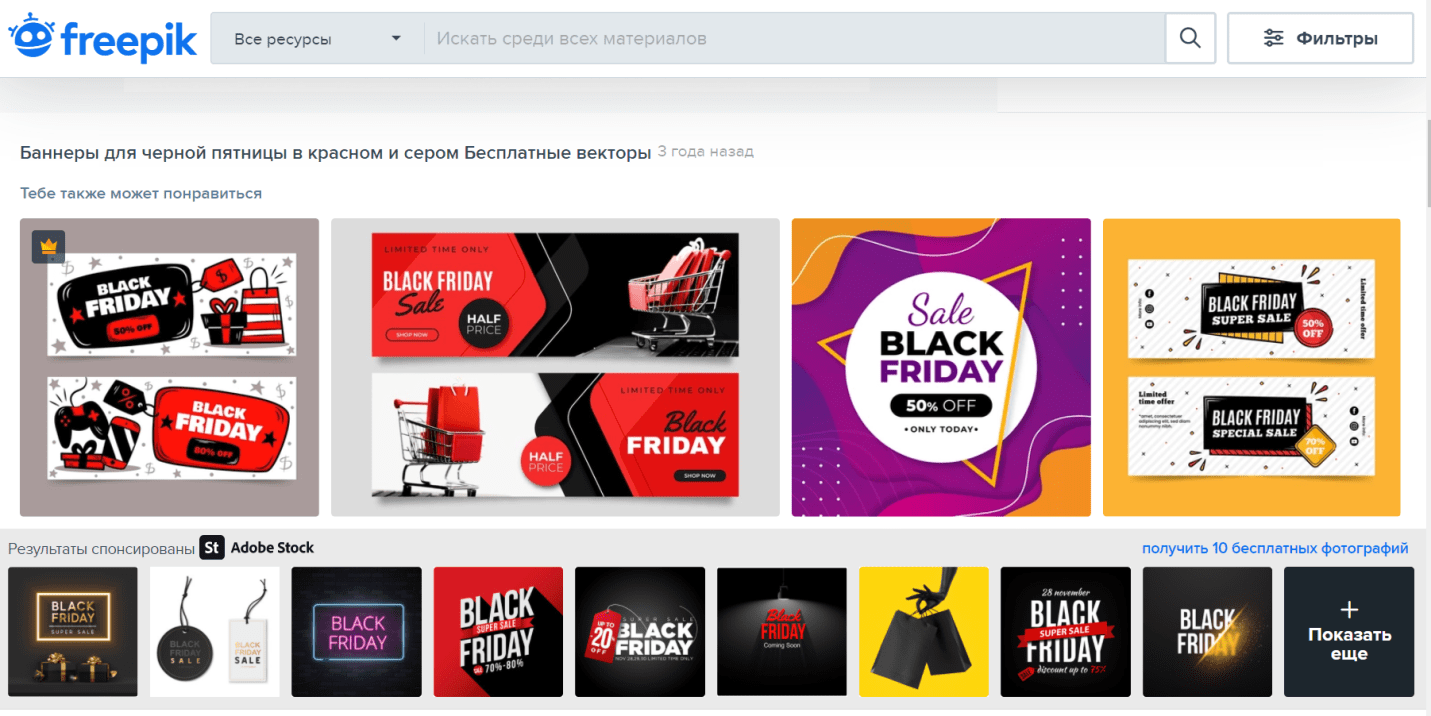Open yellow hand holding bags stock image
The image size is (1431, 716).
coord(924,632)
